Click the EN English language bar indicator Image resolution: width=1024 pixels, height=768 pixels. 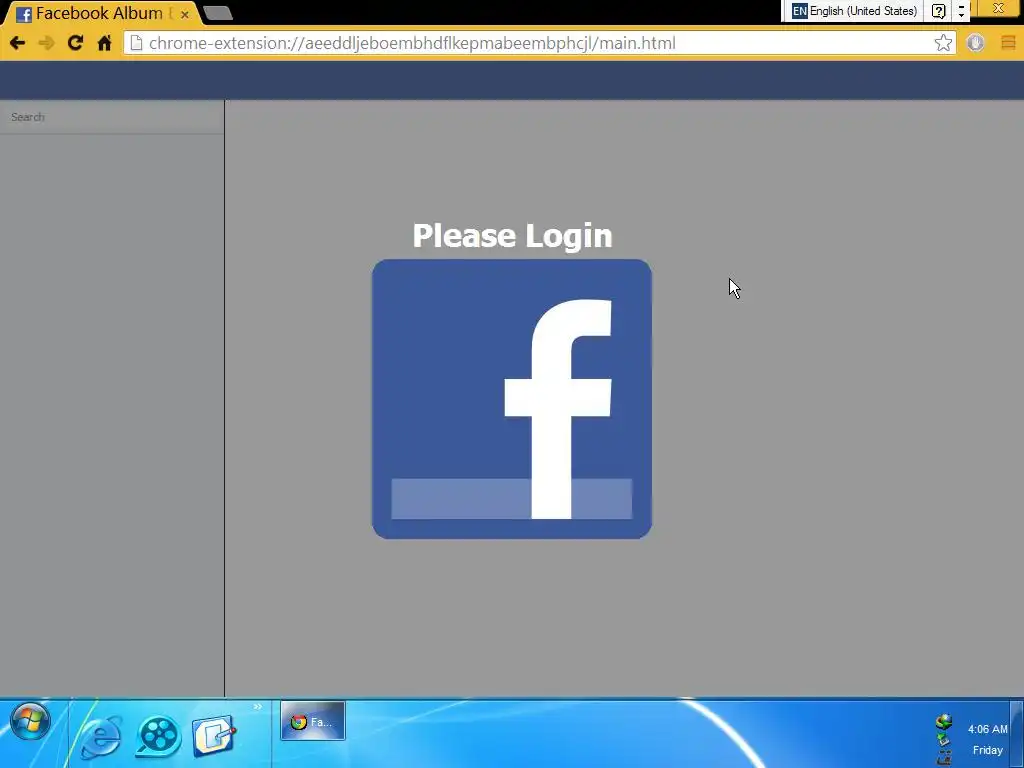pyautogui.click(x=854, y=11)
